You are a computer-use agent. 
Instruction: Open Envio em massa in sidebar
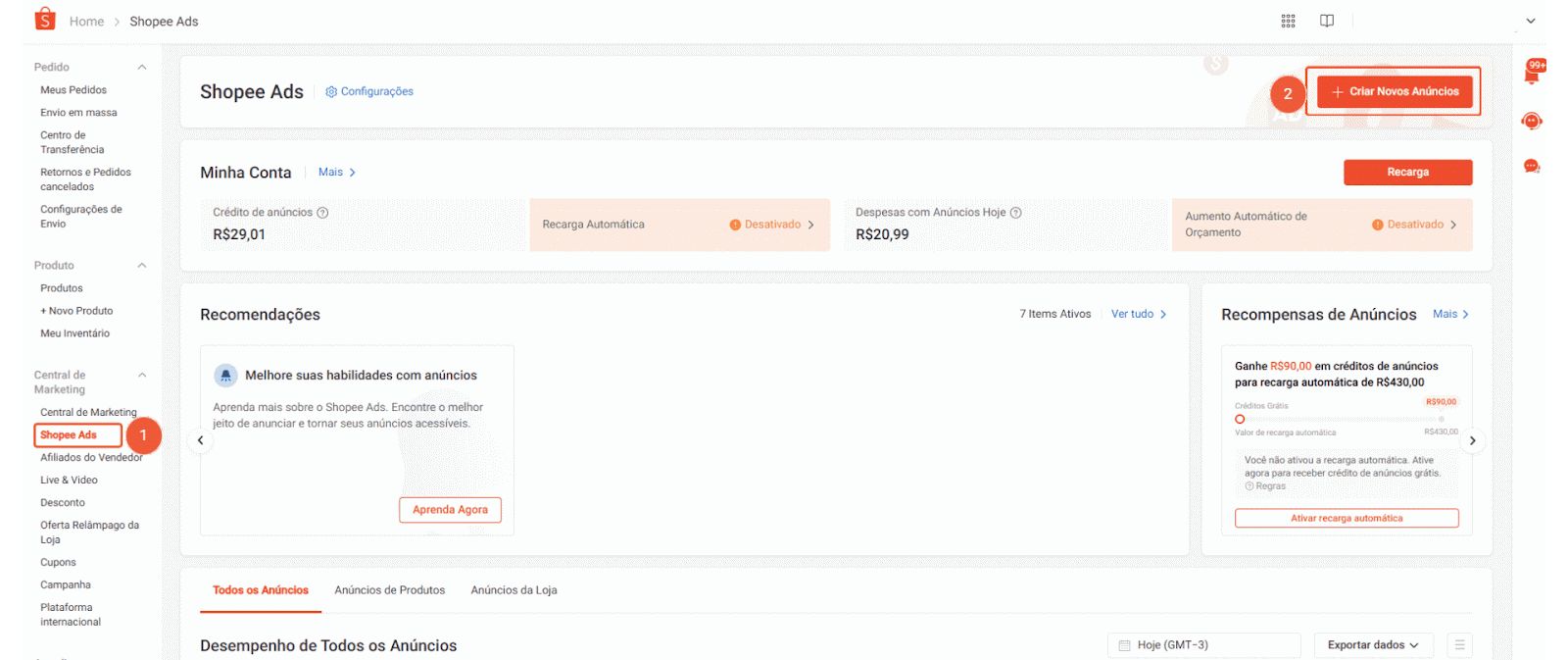(78, 112)
